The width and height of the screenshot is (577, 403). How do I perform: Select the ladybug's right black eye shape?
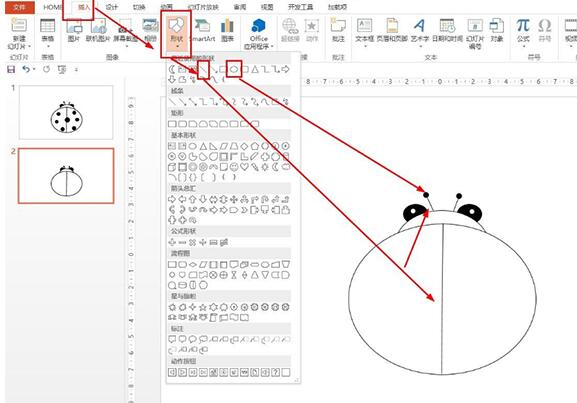pos(470,212)
